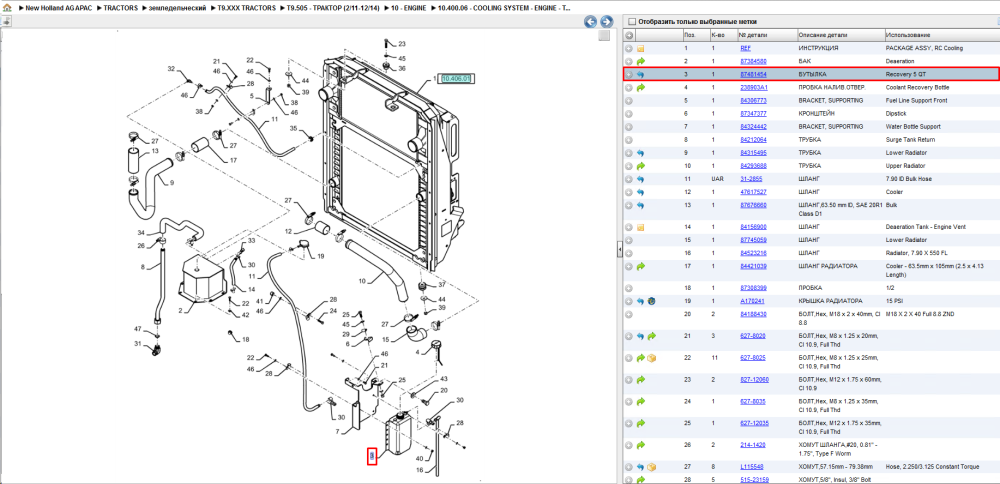1000x484 pixels.
Task: Go to the home page icon
Action: [x=7, y=8]
